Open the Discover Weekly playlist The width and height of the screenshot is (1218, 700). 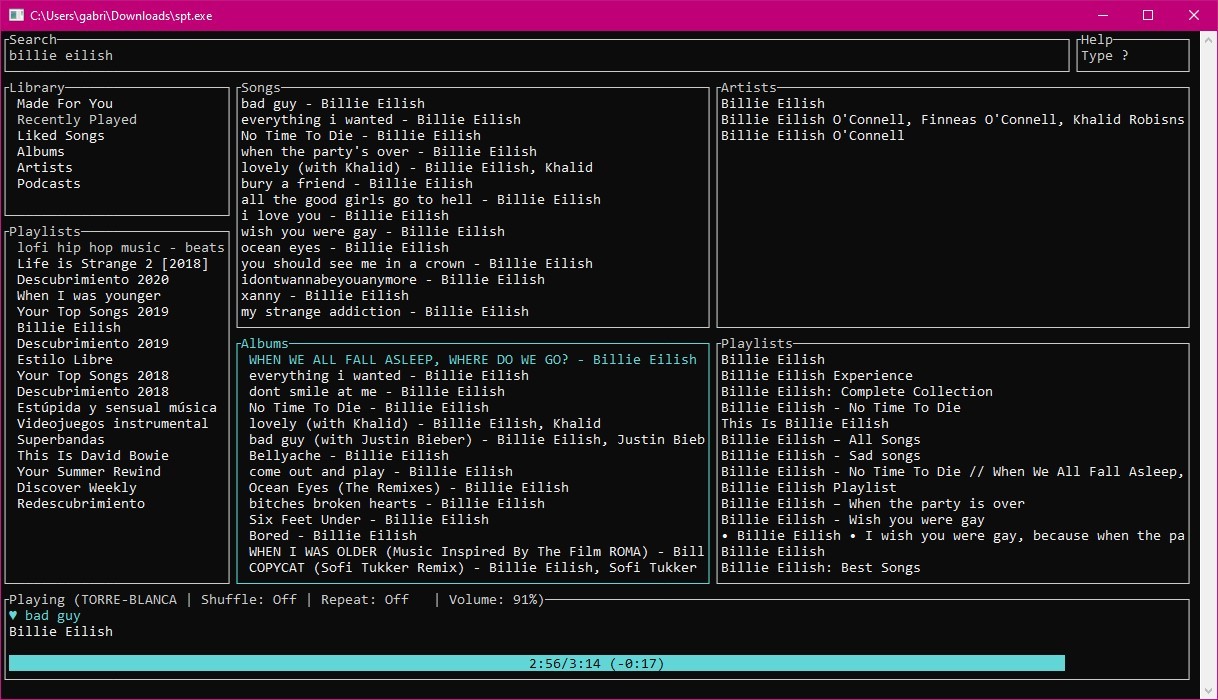(77, 488)
